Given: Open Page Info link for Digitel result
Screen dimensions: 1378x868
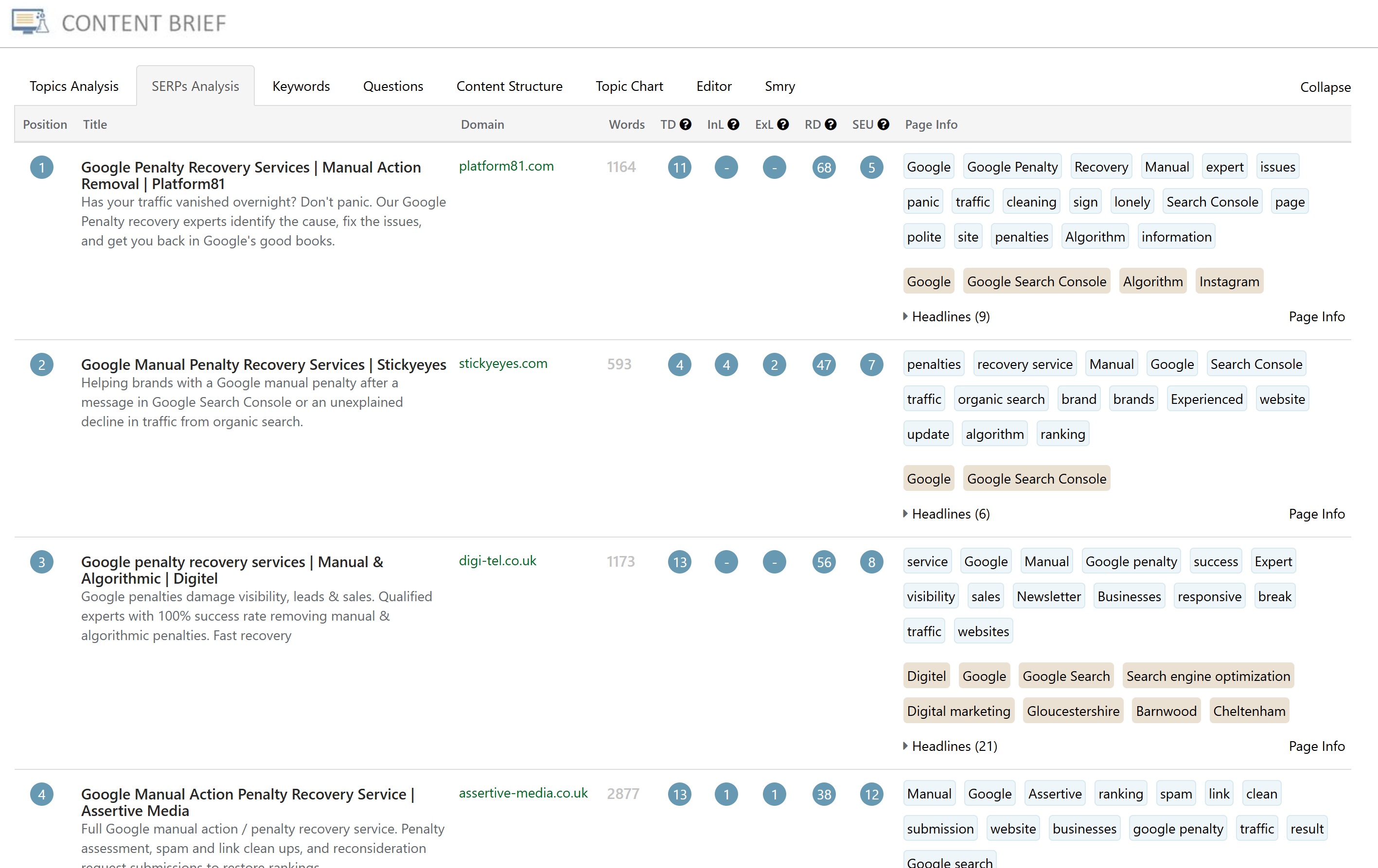Looking at the screenshot, I should point(1317,746).
